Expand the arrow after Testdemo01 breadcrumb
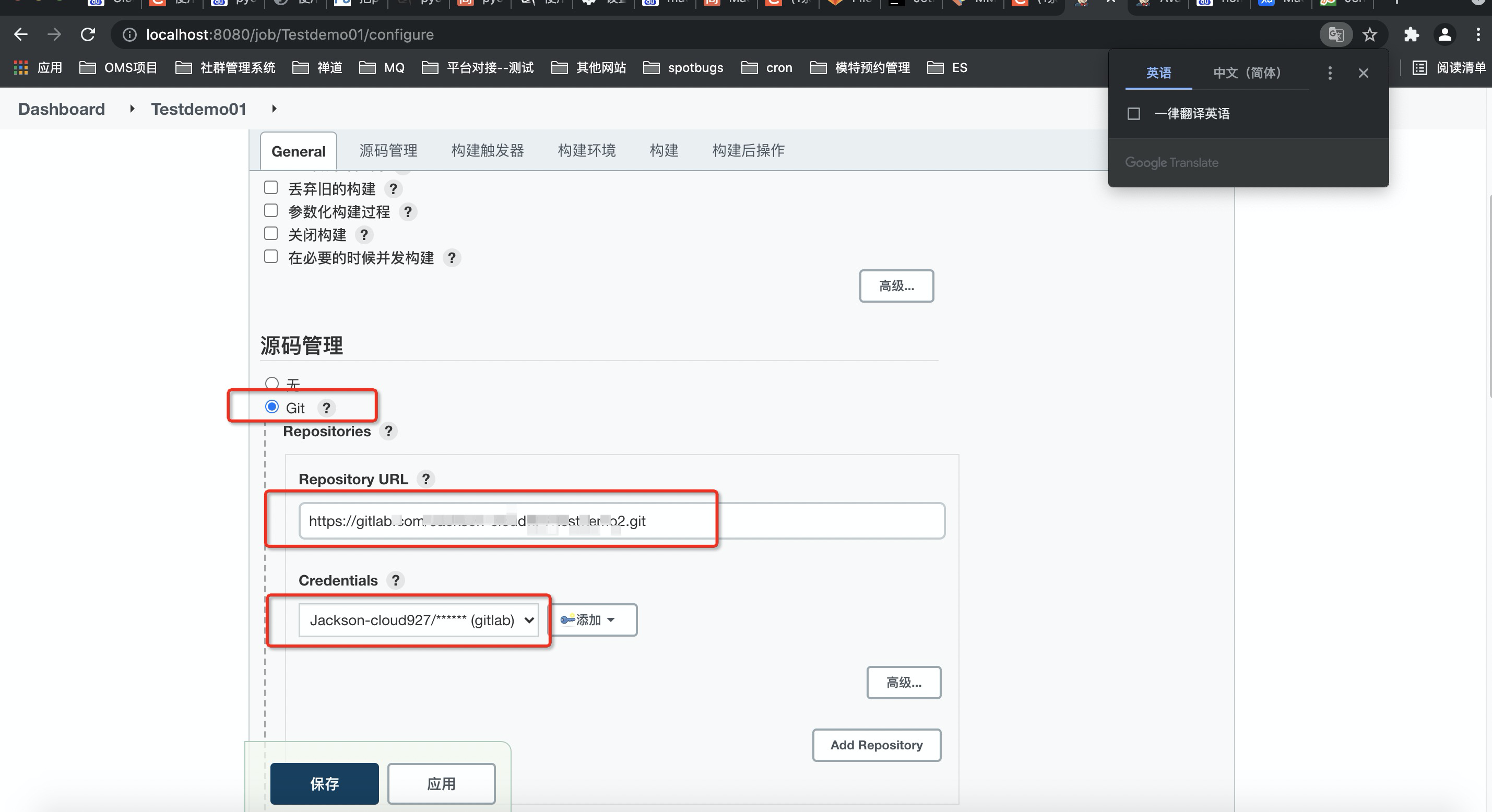Viewport: 1492px width, 812px height. (274, 109)
